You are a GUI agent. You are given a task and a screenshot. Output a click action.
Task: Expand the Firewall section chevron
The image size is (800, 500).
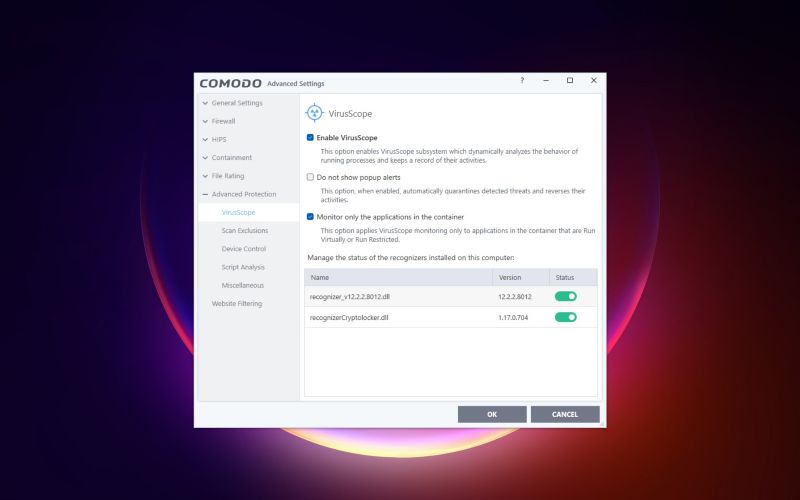pos(205,121)
